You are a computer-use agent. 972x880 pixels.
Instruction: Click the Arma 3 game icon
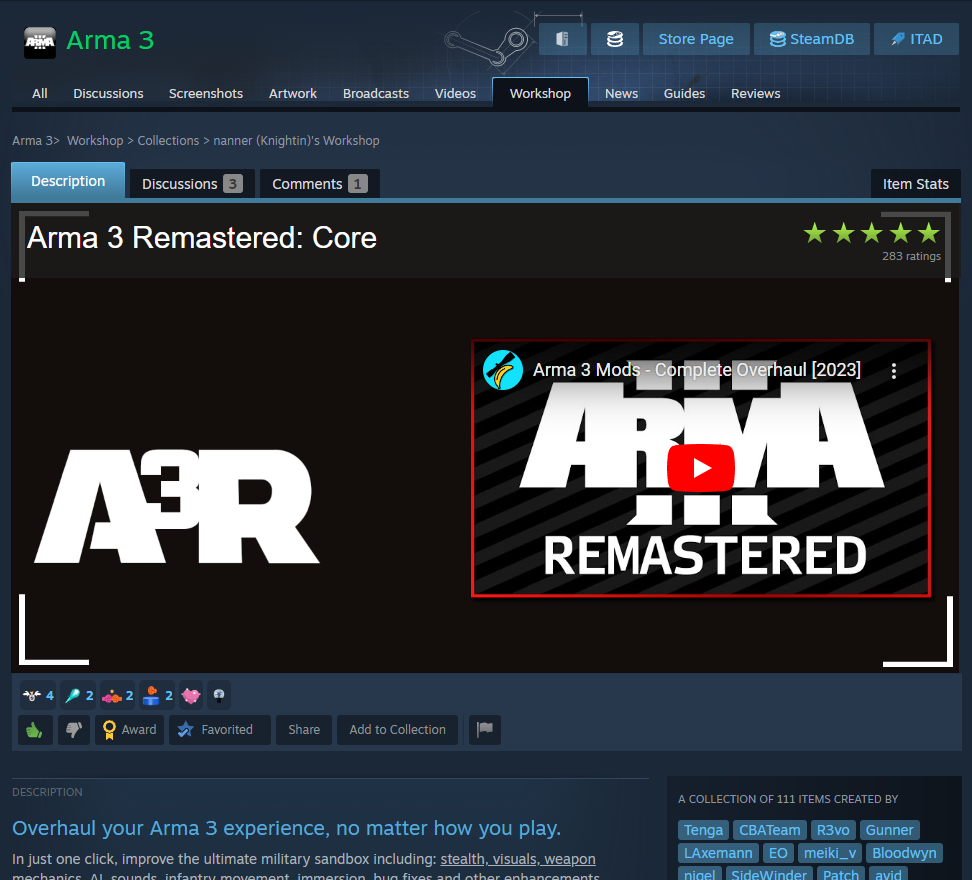pyautogui.click(x=40, y=42)
